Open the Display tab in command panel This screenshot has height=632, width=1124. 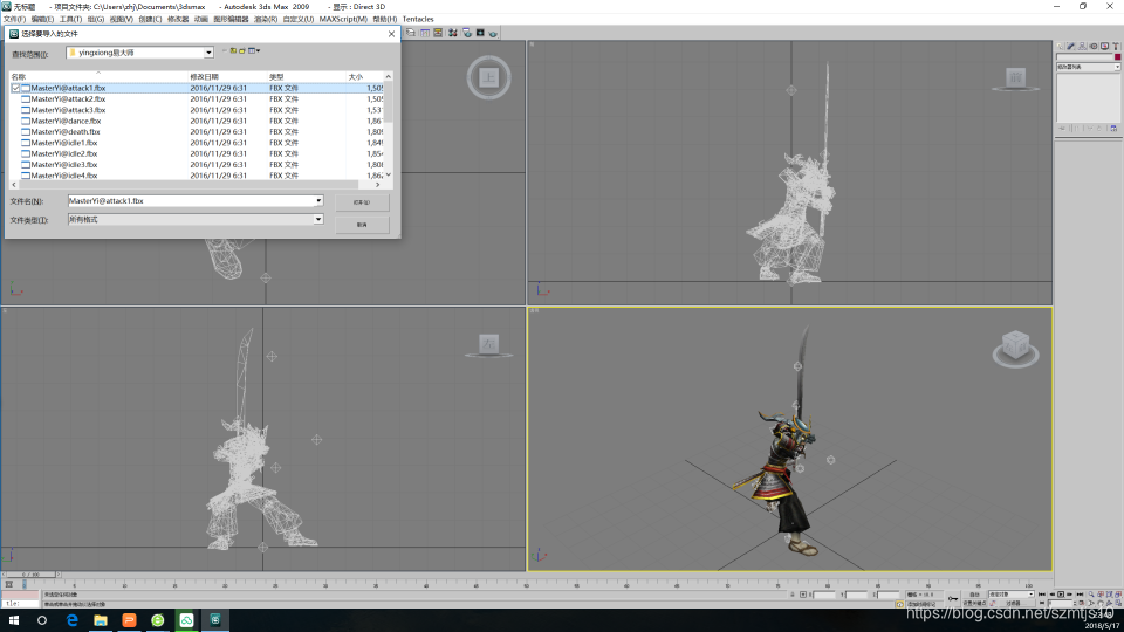tap(1105, 45)
